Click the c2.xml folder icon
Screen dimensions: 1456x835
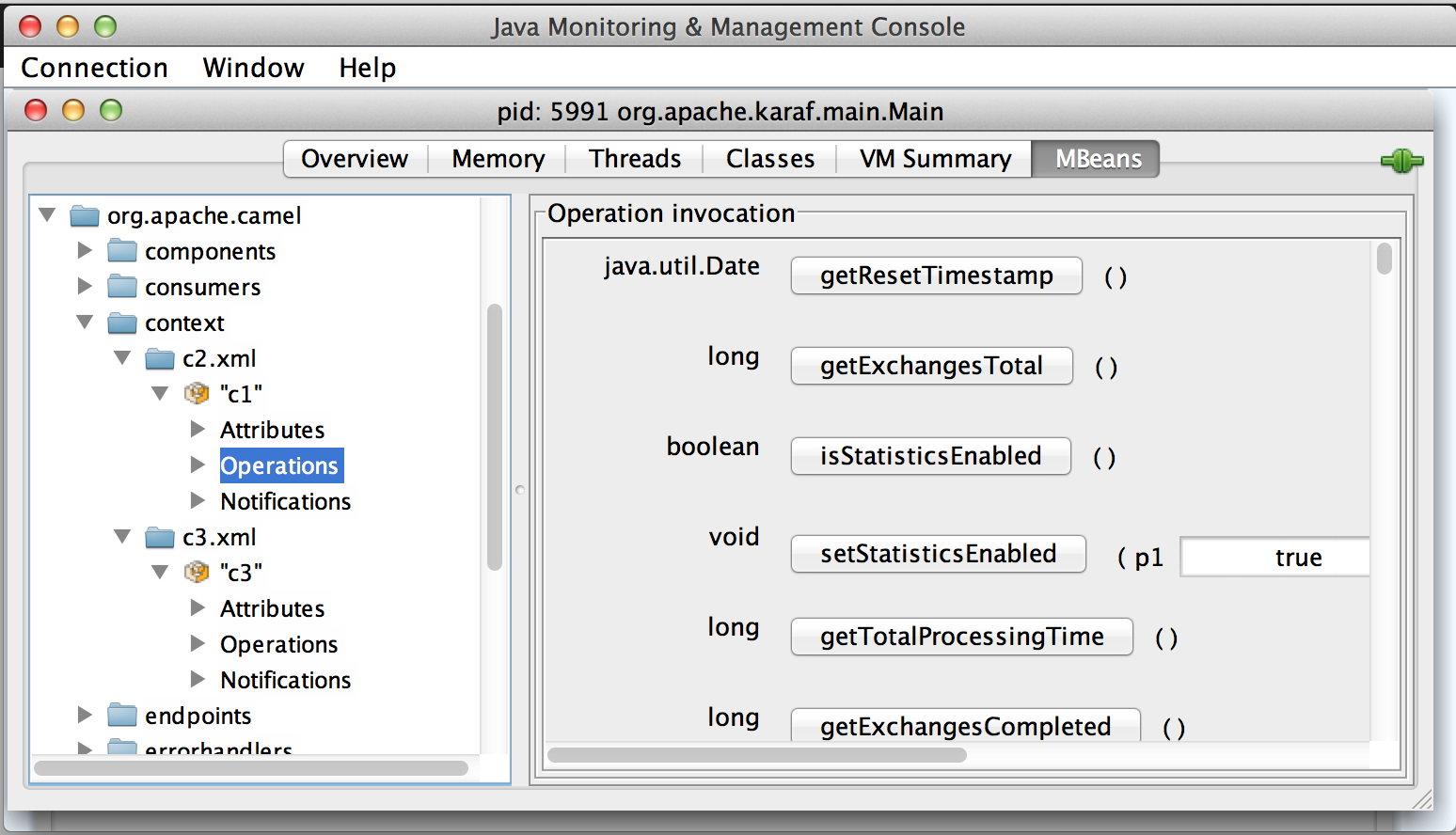pyautogui.click(x=160, y=358)
